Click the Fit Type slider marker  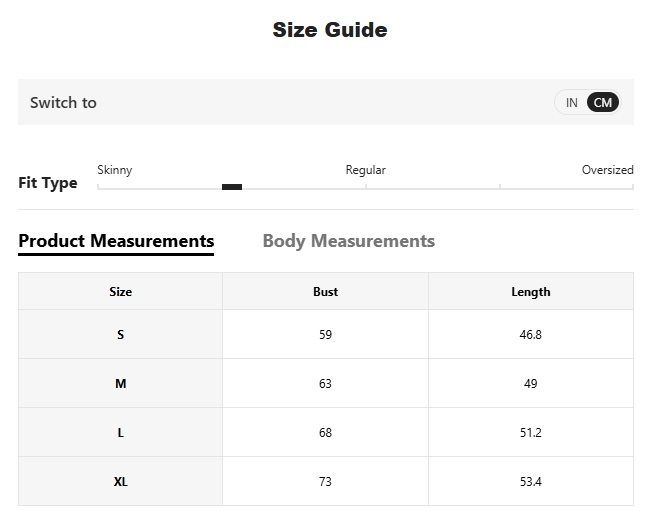[232, 187]
